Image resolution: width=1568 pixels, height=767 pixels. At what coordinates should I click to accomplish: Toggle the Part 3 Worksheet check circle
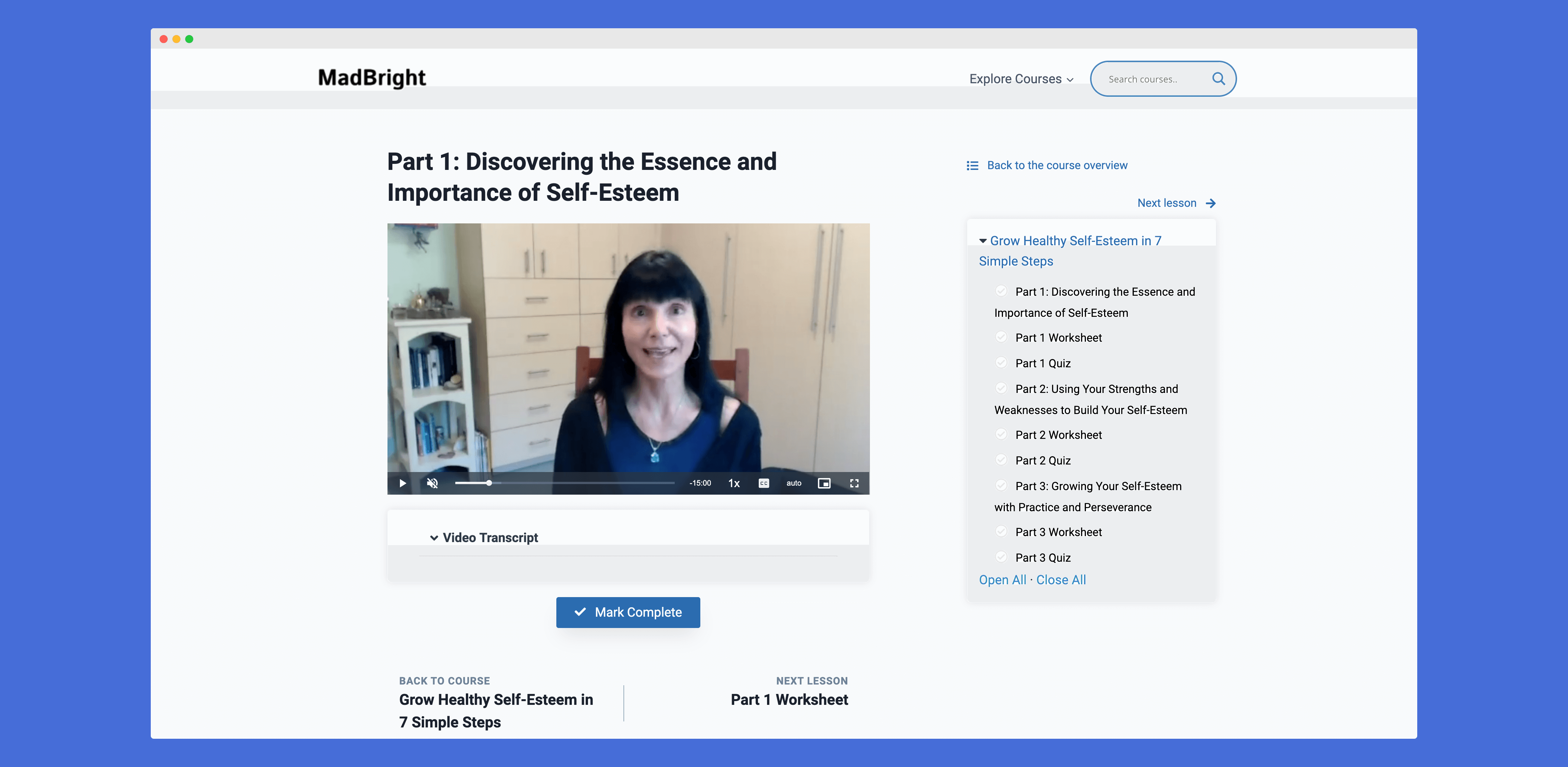(1001, 531)
